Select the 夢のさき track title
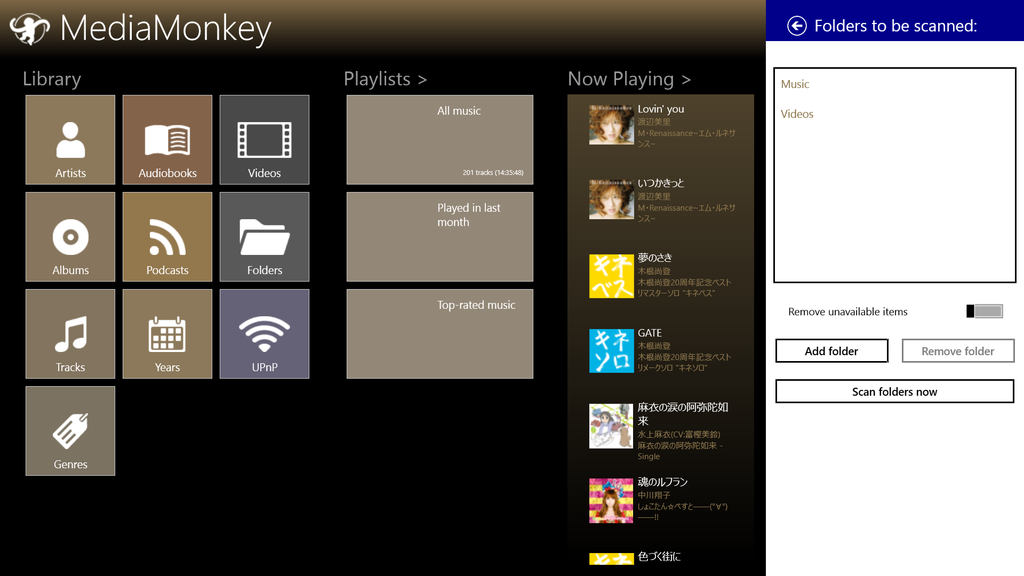 [654, 257]
